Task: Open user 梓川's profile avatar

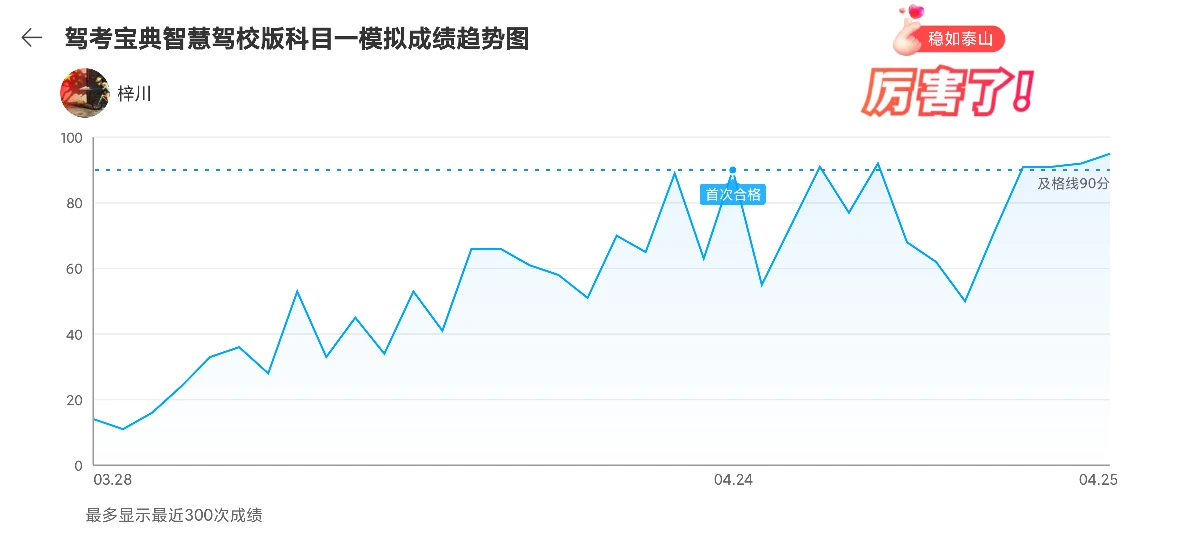Action: pos(85,93)
